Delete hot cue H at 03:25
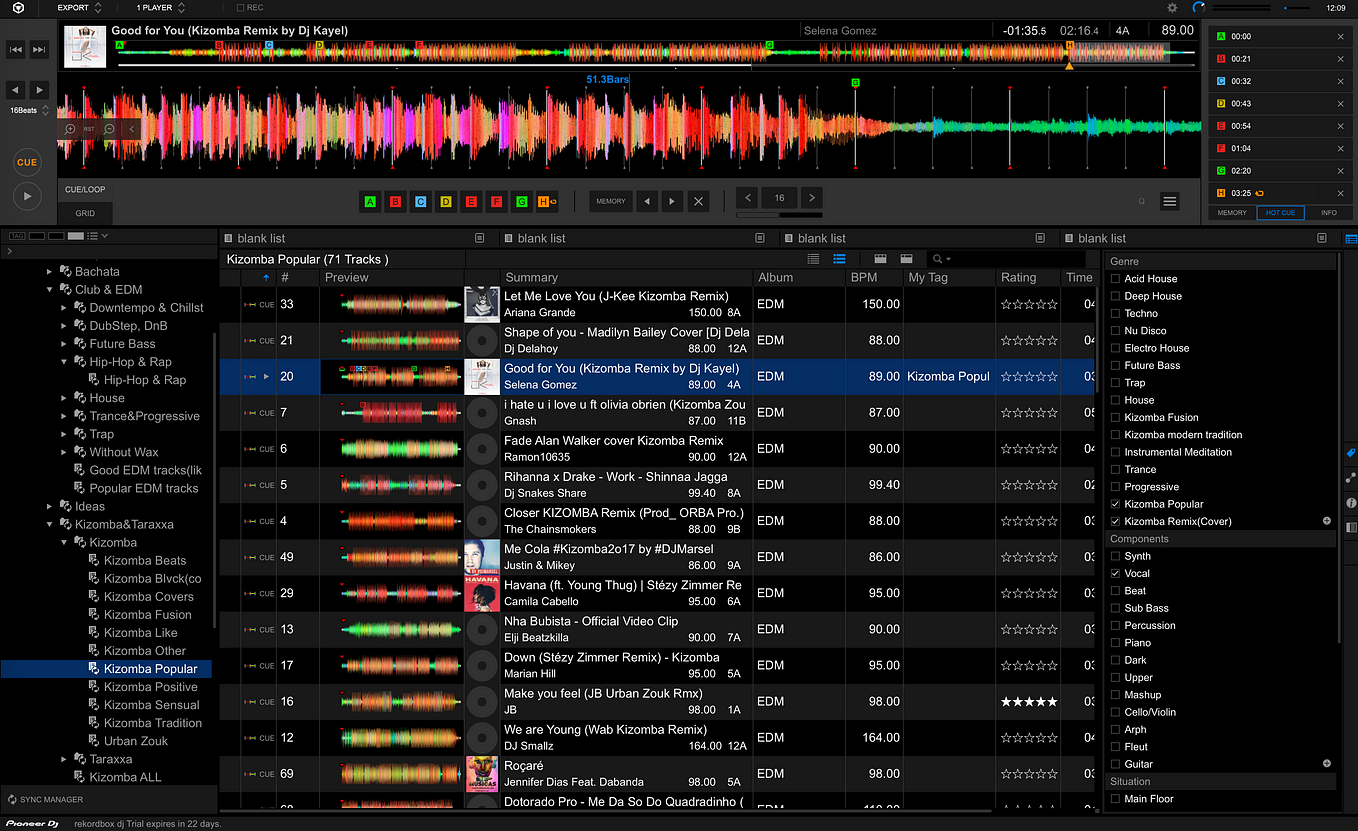Viewport: 1358px width, 831px height. point(1340,193)
